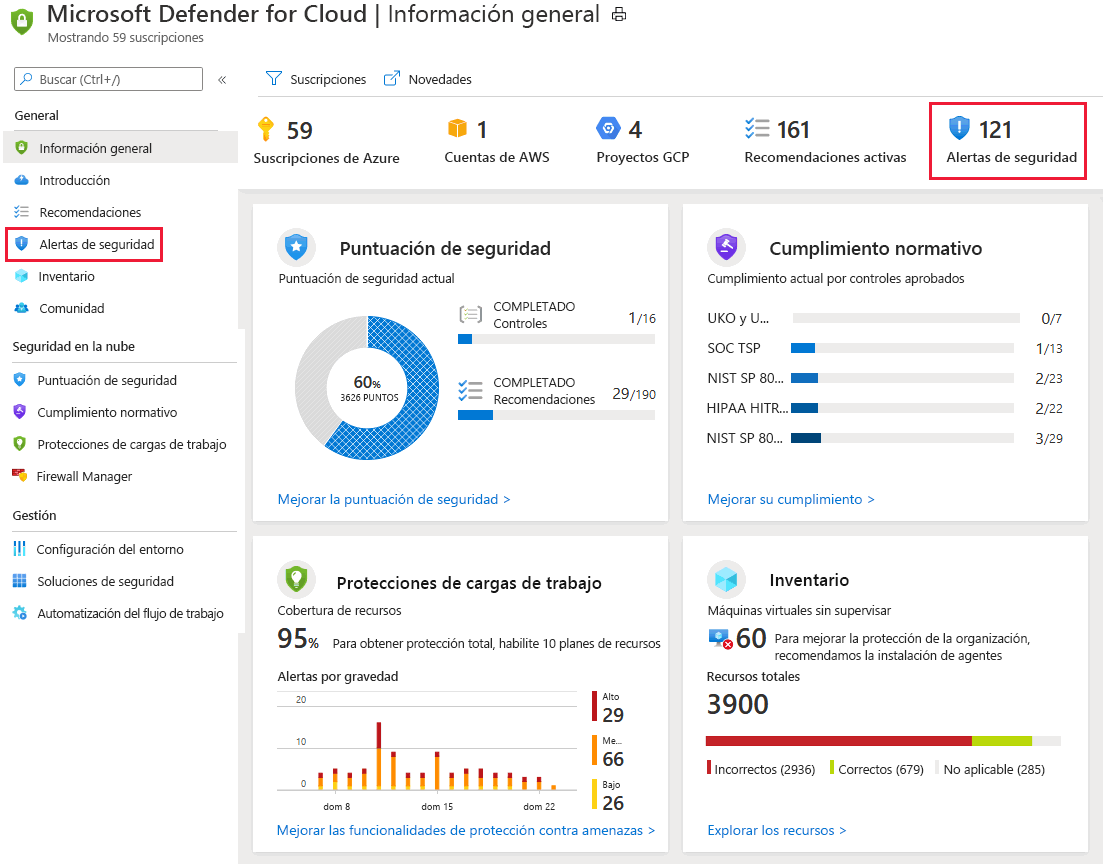Click the Automatización del flujo gear icon
The width and height of the screenshot is (1103, 864).
point(20,613)
